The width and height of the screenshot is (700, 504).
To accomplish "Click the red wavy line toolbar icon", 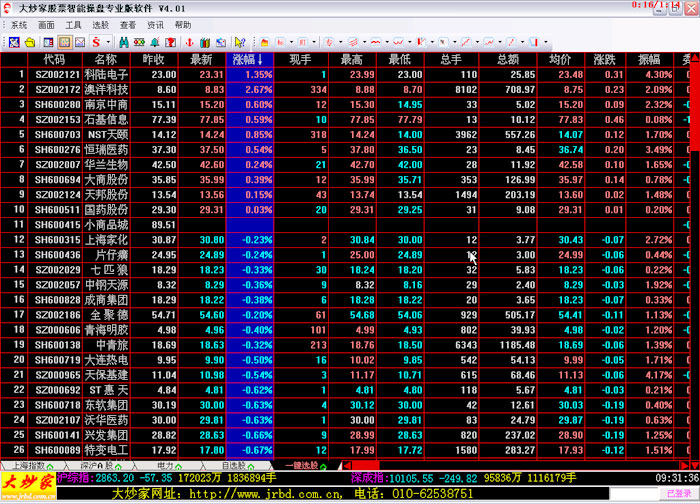I will point(375,42).
